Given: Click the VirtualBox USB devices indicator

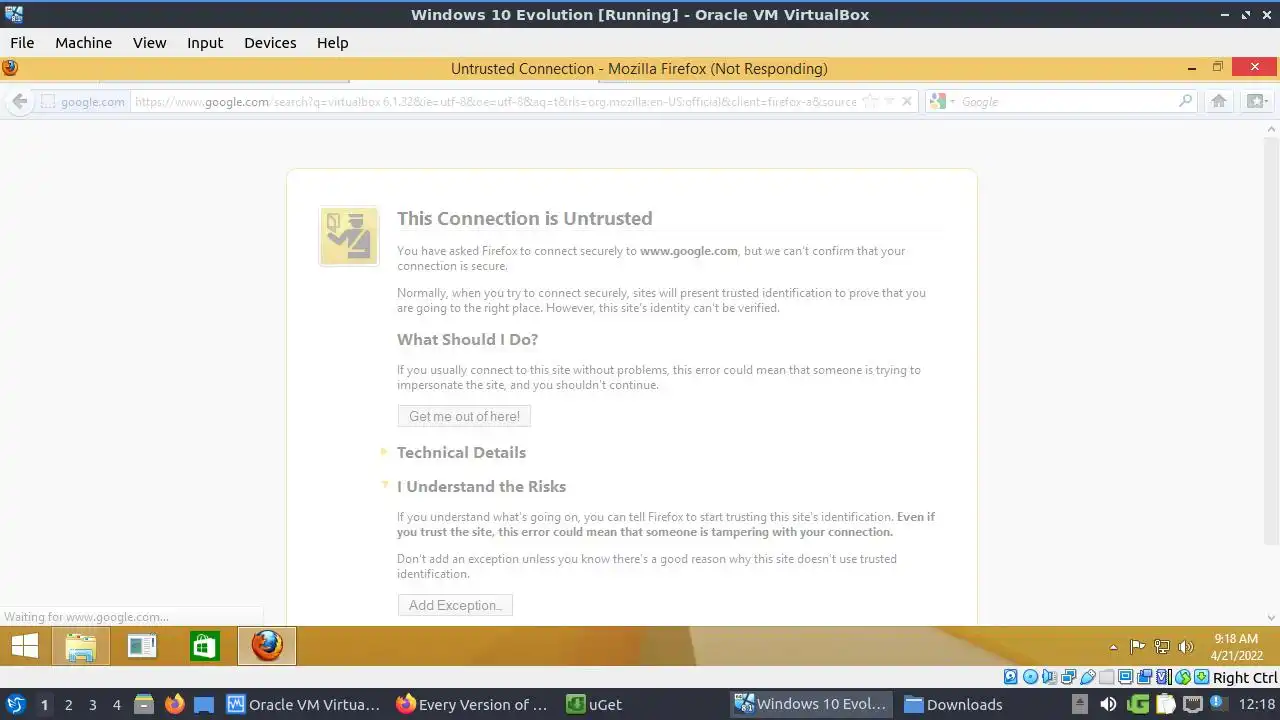Looking at the screenshot, I should [x=1088, y=677].
